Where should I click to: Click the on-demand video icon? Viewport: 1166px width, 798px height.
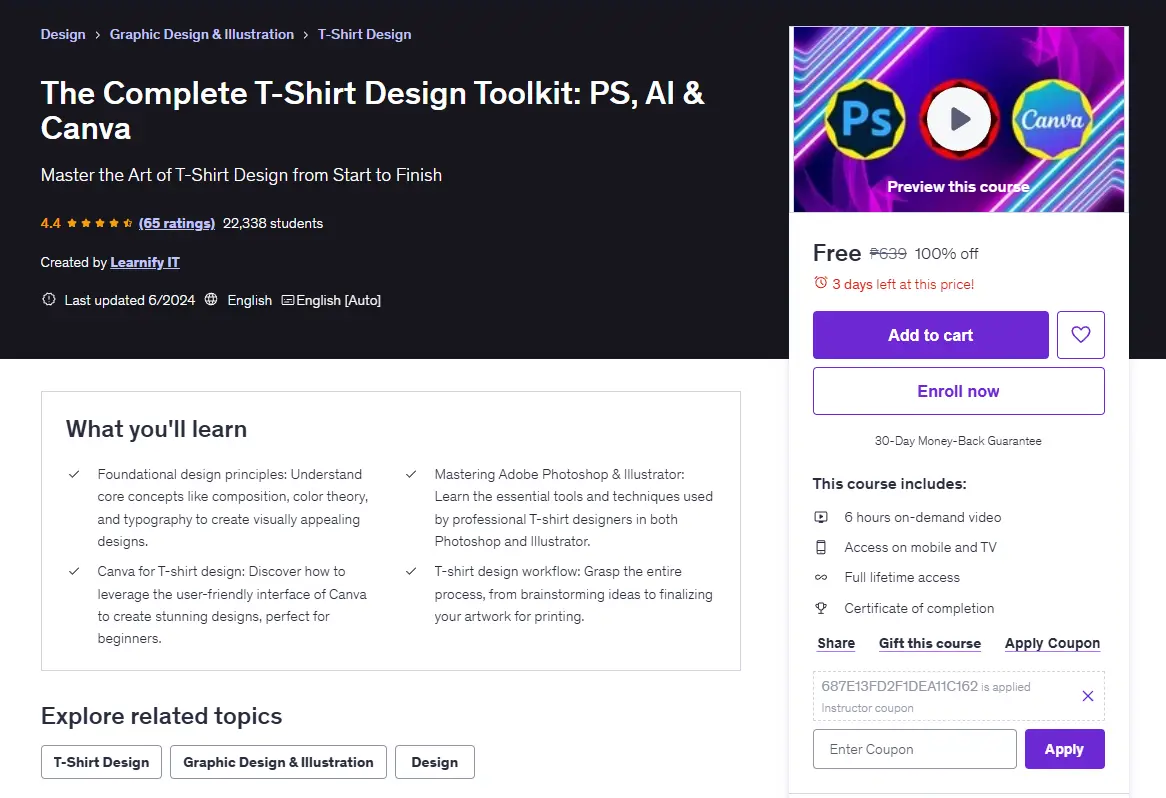(x=821, y=517)
